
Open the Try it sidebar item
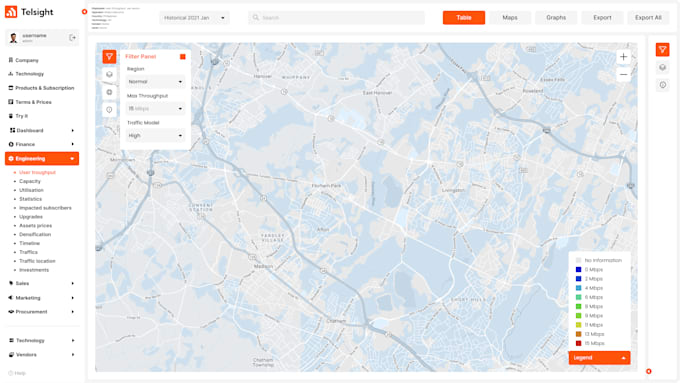point(18,116)
